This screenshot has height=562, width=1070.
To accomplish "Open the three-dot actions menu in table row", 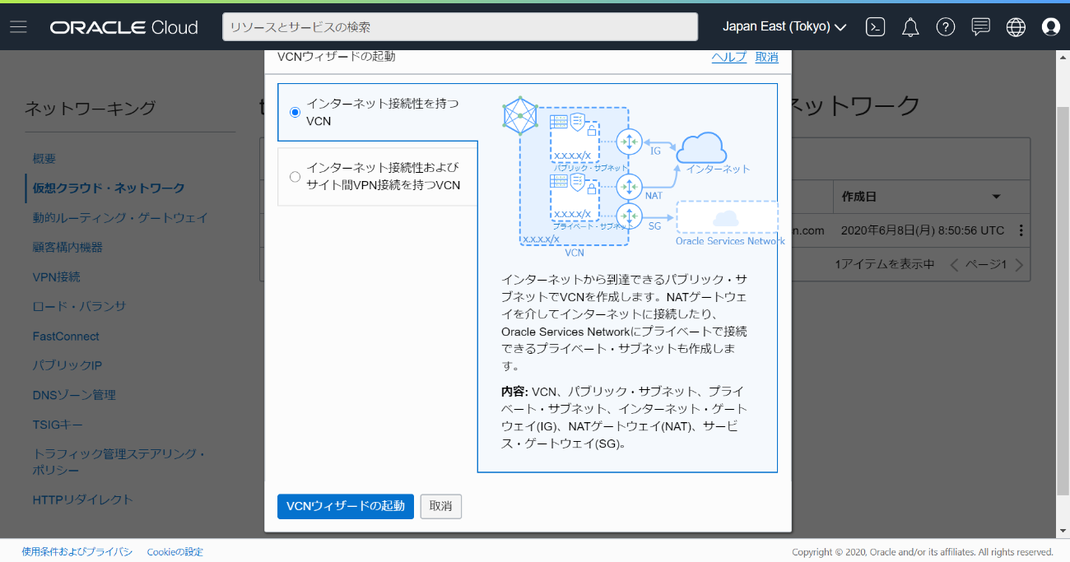I will pos(1021,231).
